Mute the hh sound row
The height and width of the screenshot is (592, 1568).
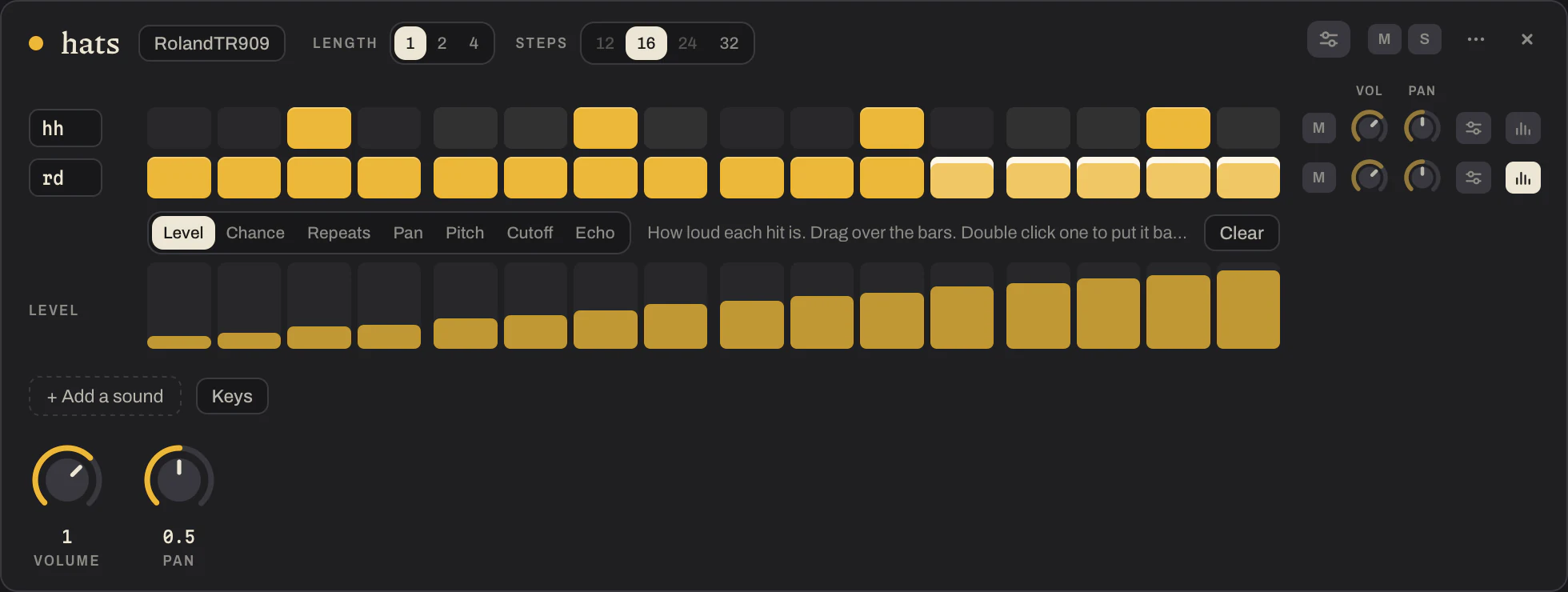[1319, 128]
